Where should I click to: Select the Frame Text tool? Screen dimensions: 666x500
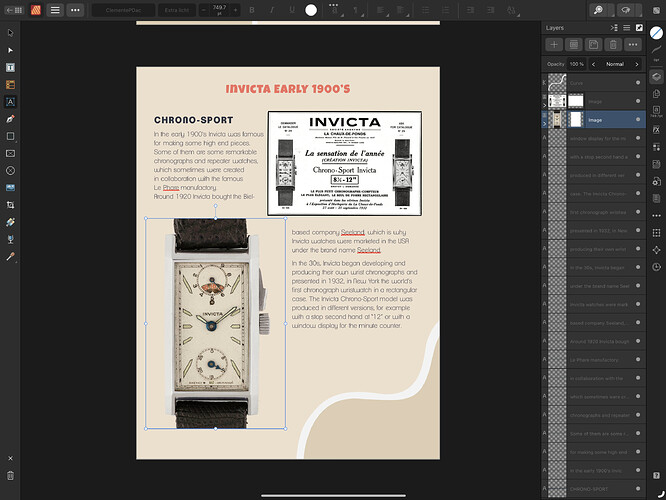coord(11,68)
